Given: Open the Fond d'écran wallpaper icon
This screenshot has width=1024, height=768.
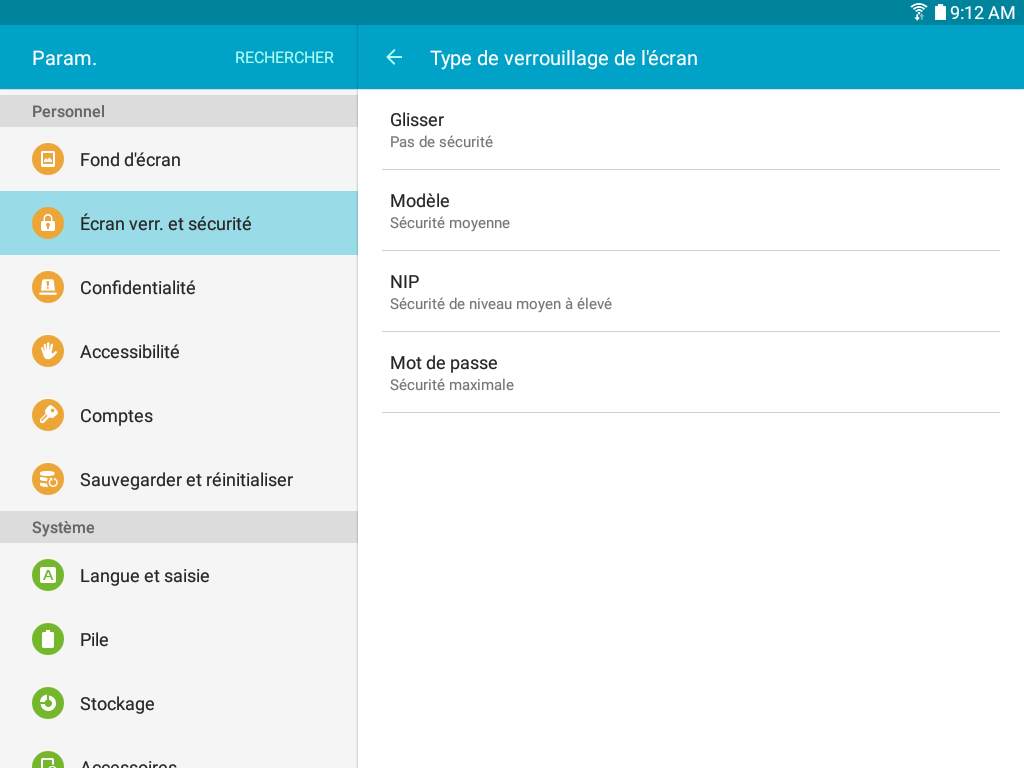Looking at the screenshot, I should 48,159.
